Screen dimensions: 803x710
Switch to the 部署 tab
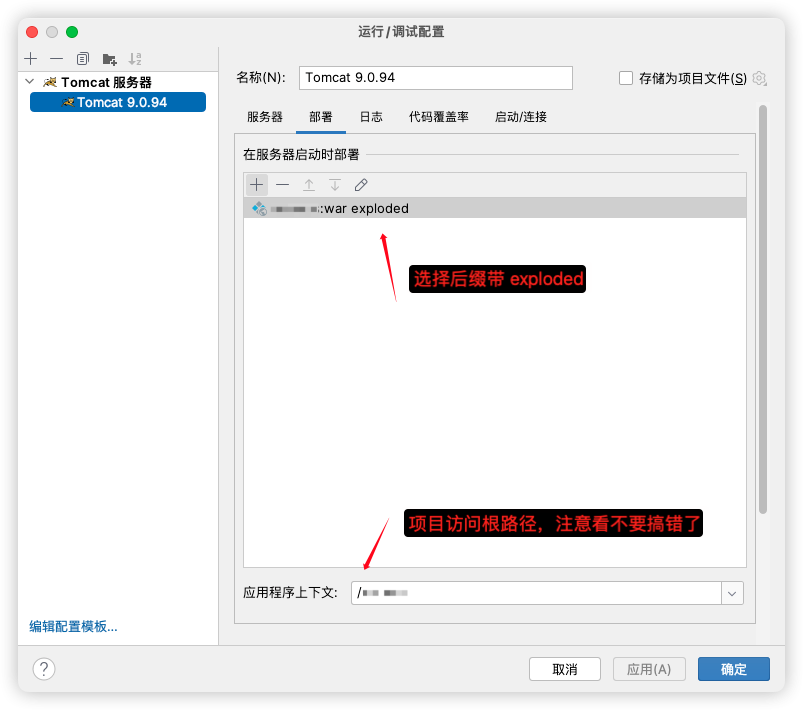click(x=321, y=117)
